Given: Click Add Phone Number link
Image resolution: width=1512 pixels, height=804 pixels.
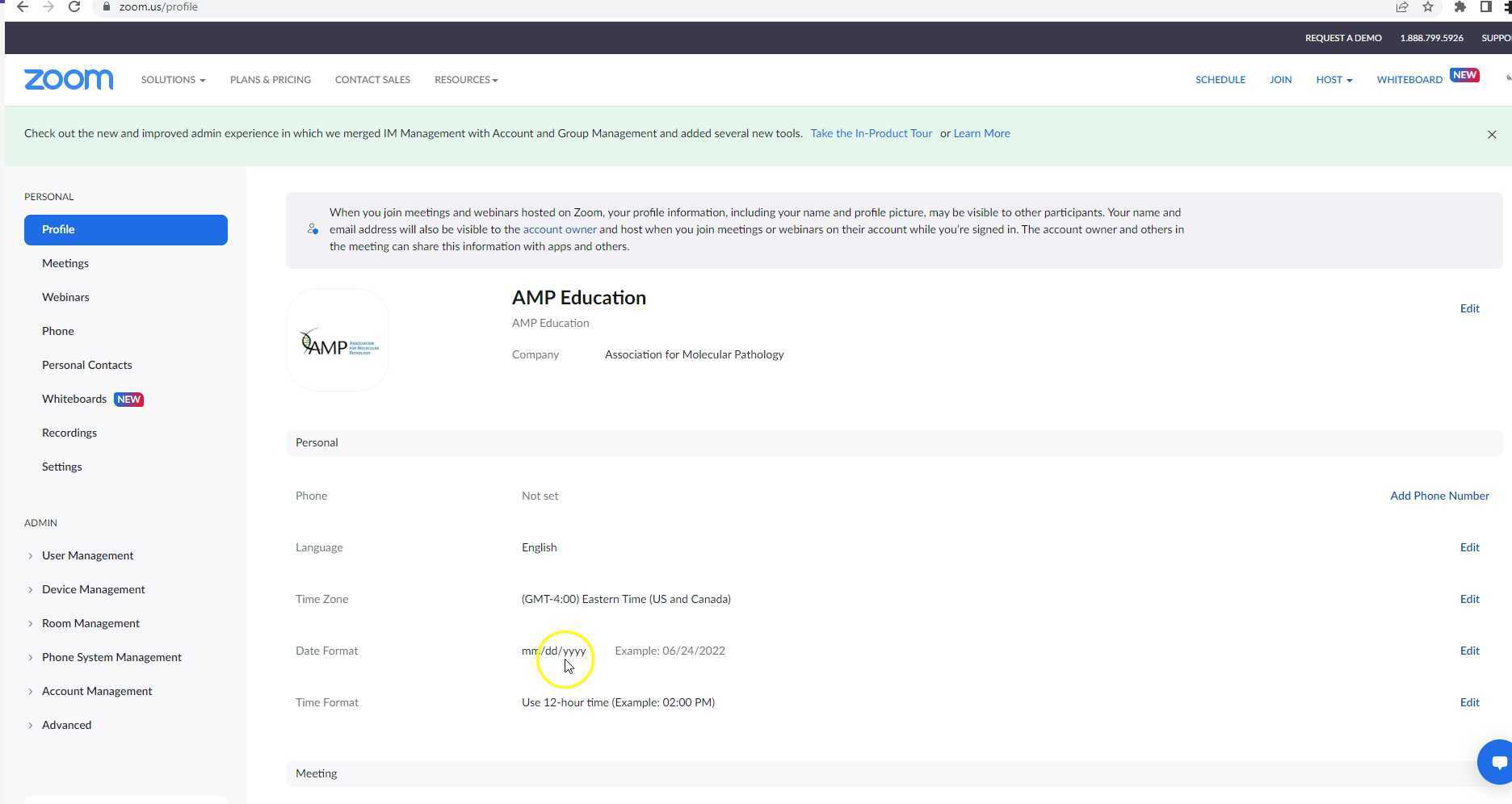Looking at the screenshot, I should [1439, 496].
